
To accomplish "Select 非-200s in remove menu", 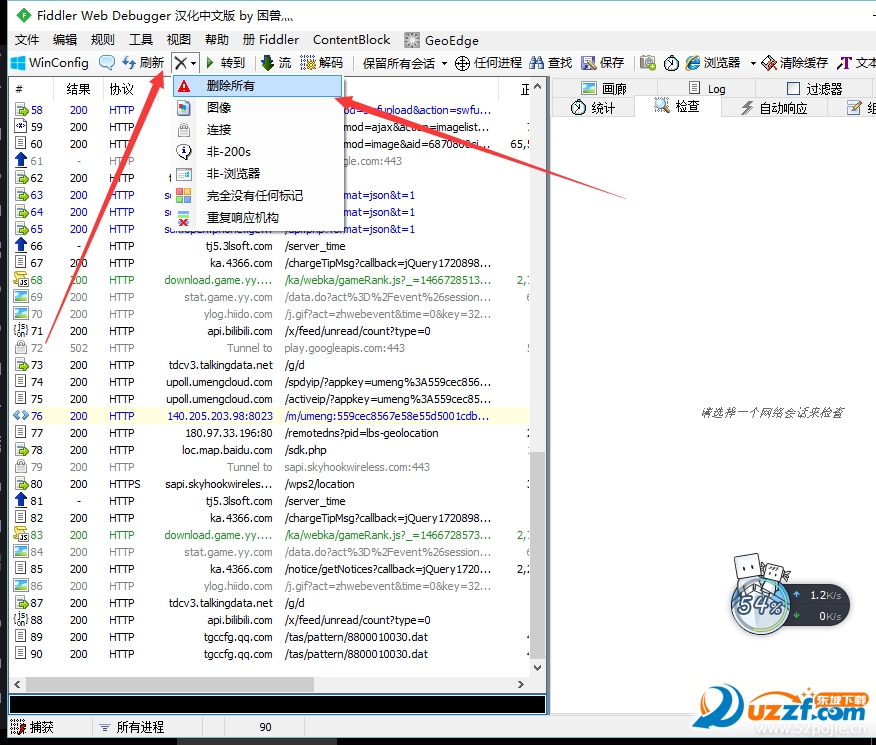I will coord(257,151).
